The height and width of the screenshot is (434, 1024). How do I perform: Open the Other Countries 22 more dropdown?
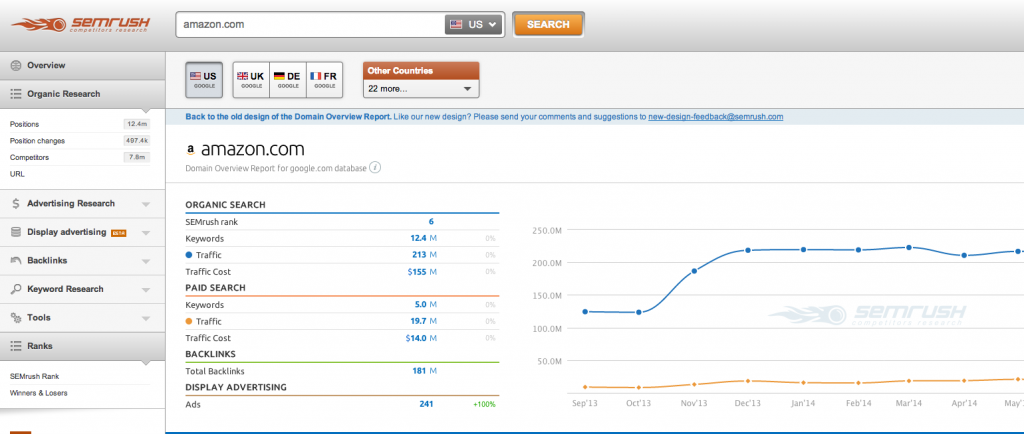(x=421, y=89)
